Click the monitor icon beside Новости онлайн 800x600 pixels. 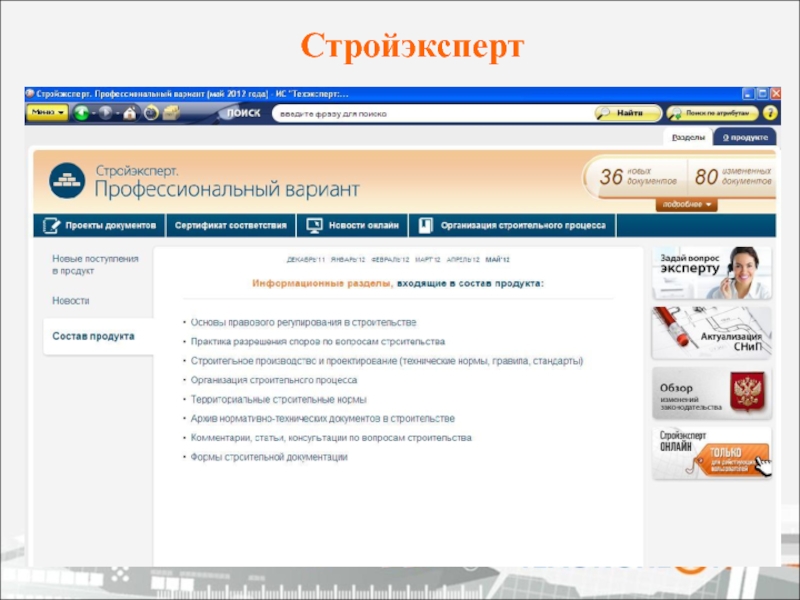pos(314,226)
